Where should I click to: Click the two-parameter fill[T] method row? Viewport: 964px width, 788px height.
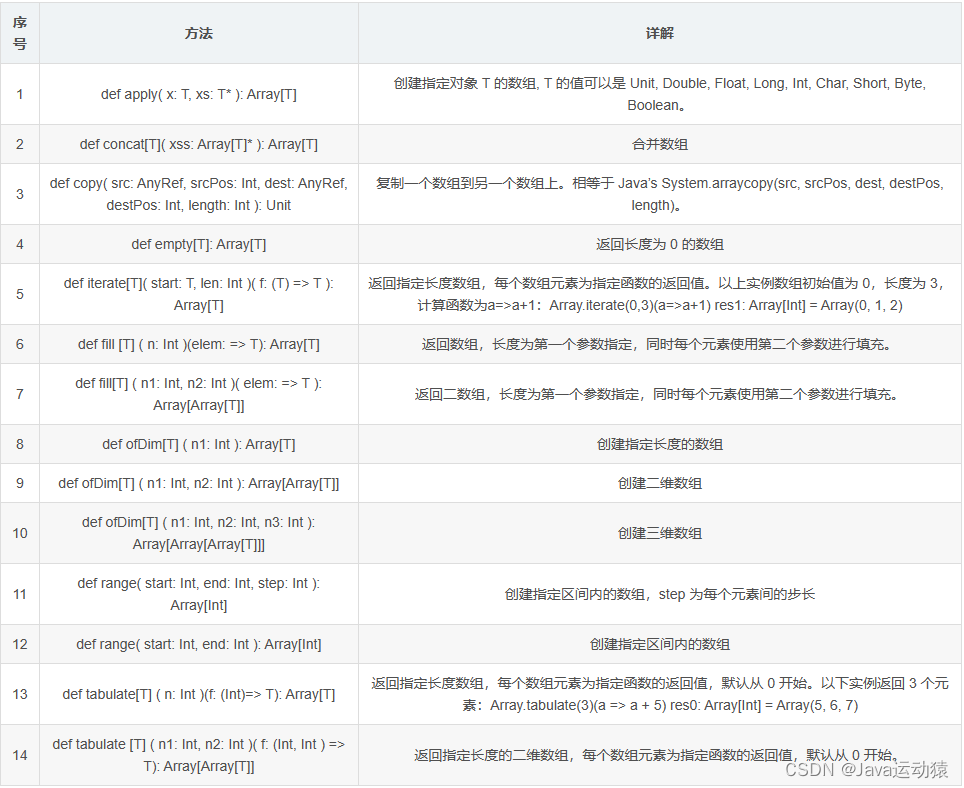[197, 394]
